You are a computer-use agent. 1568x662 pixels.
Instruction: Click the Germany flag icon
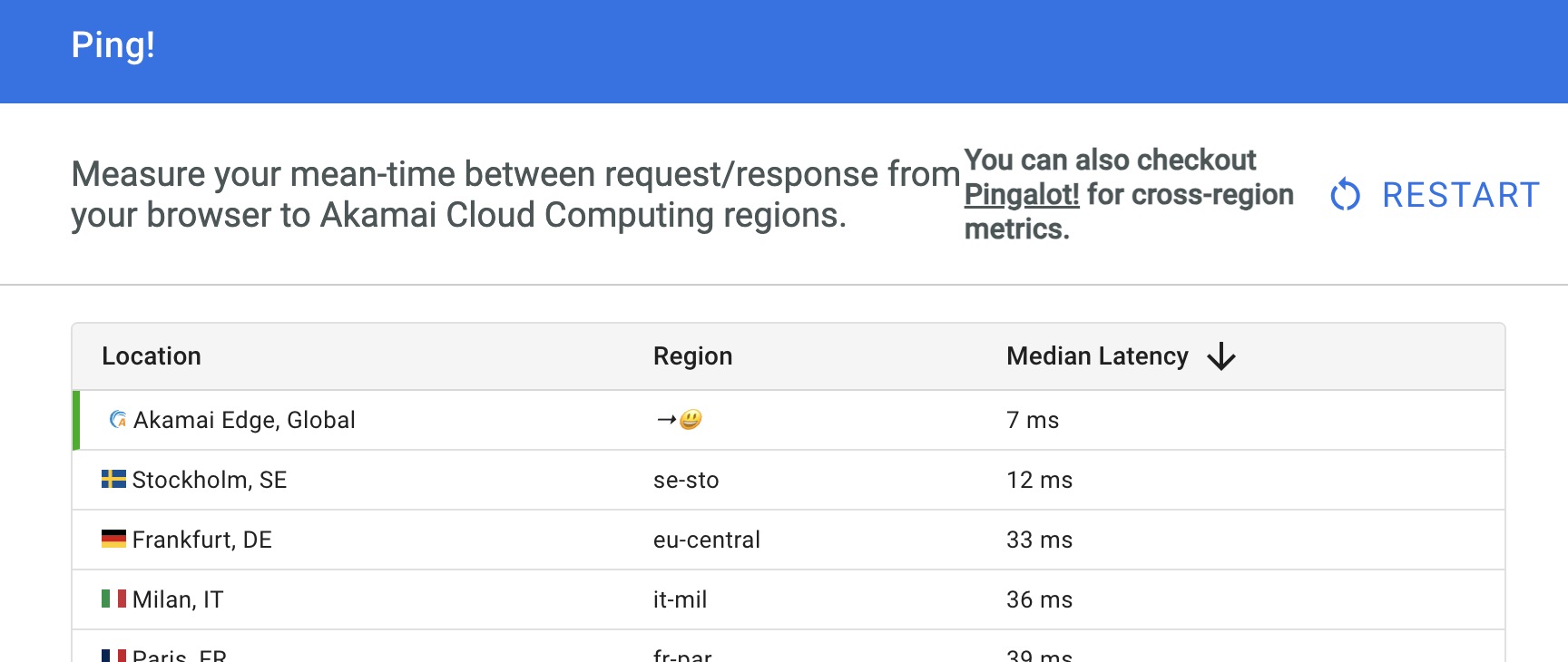coord(113,539)
